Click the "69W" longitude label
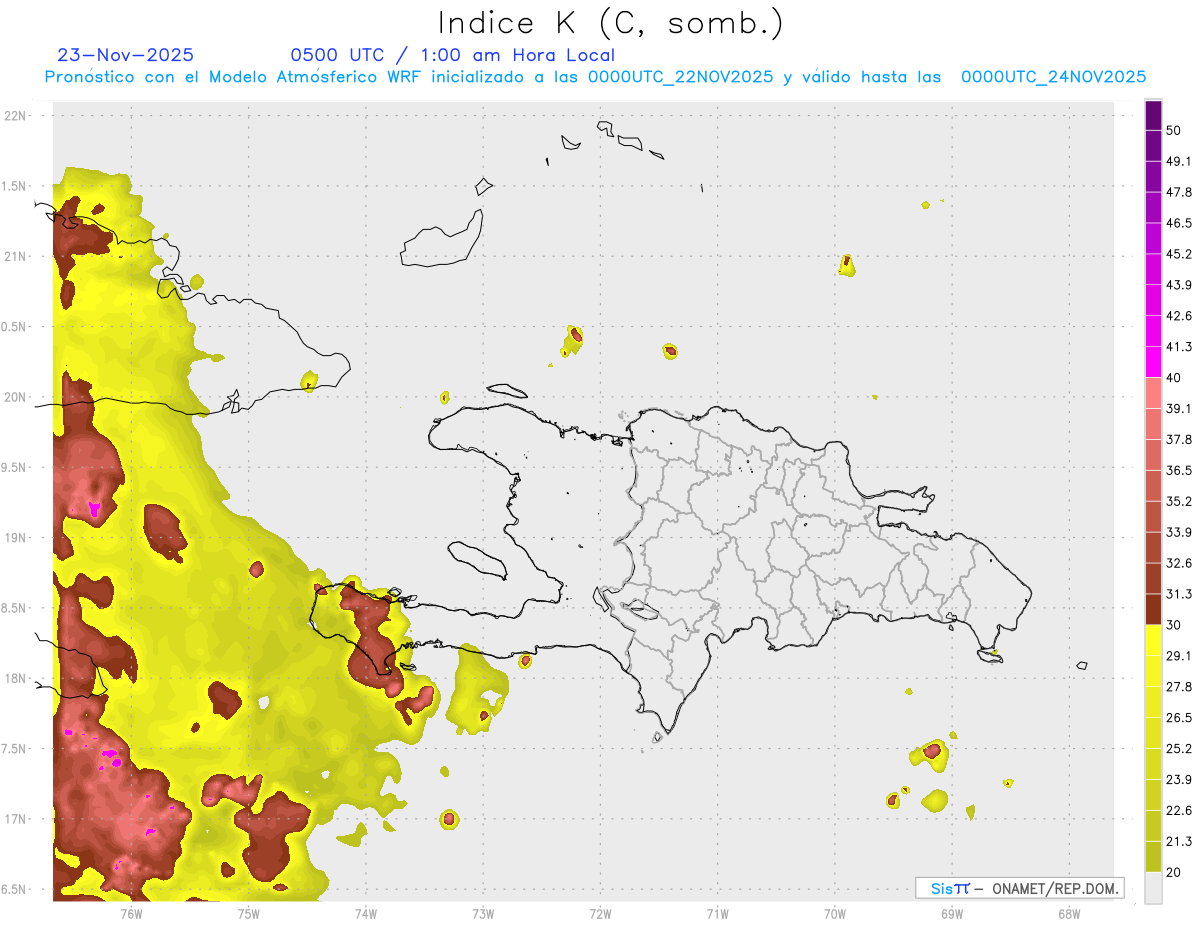The height and width of the screenshot is (927, 1200). click(x=952, y=913)
